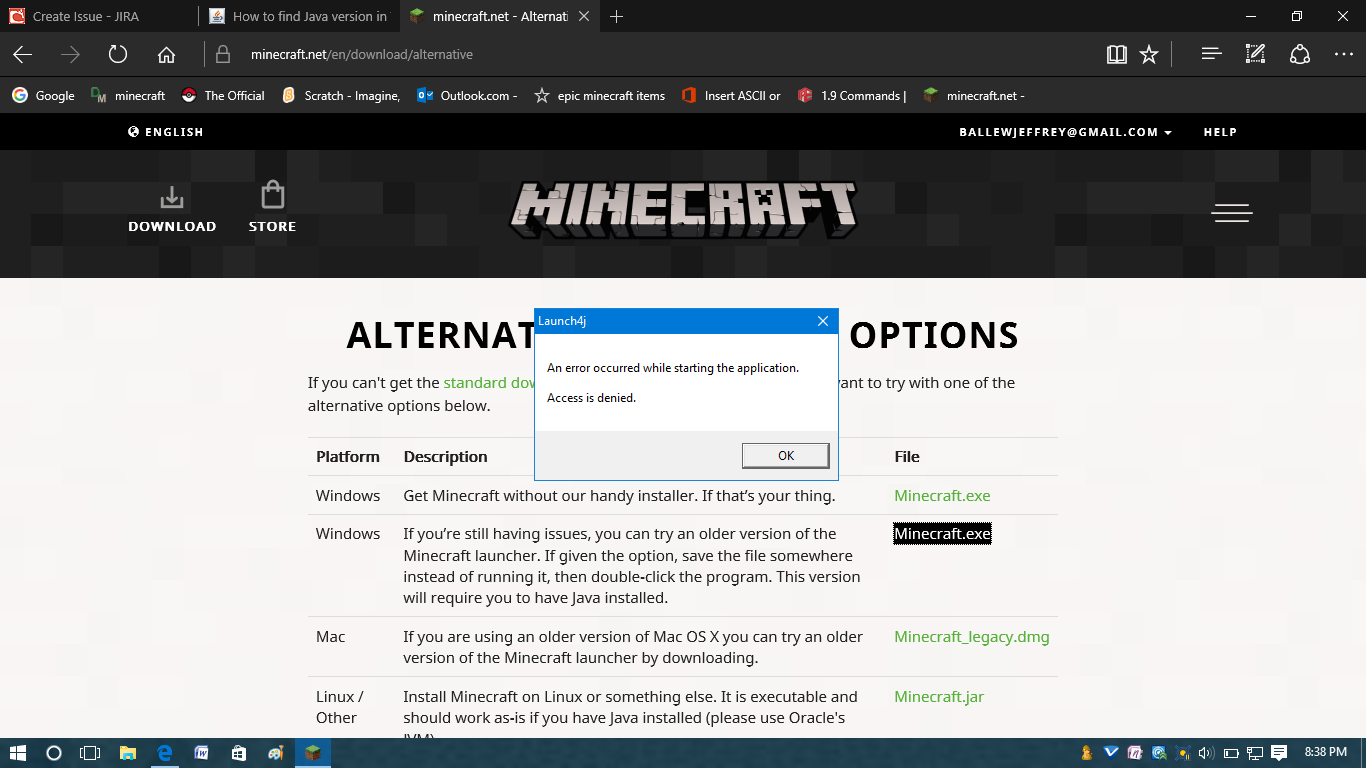Screen dimensions: 1366x768
Task: Click the Download icon in site header
Action: [172, 209]
